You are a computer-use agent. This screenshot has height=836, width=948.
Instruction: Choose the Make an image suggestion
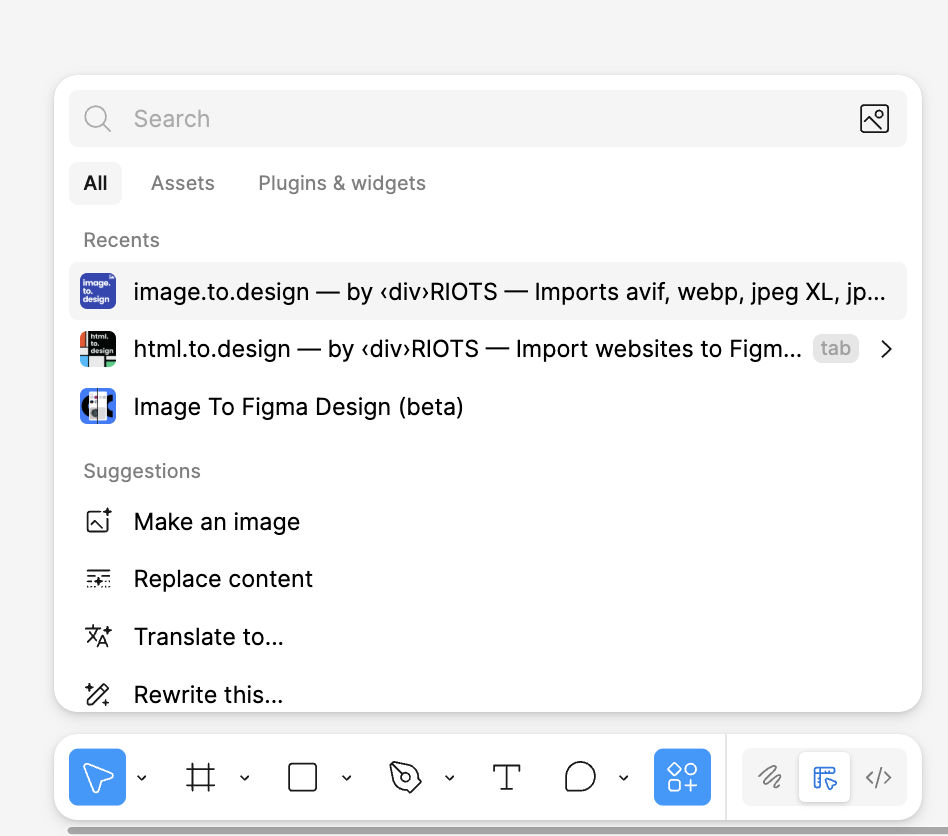click(216, 522)
